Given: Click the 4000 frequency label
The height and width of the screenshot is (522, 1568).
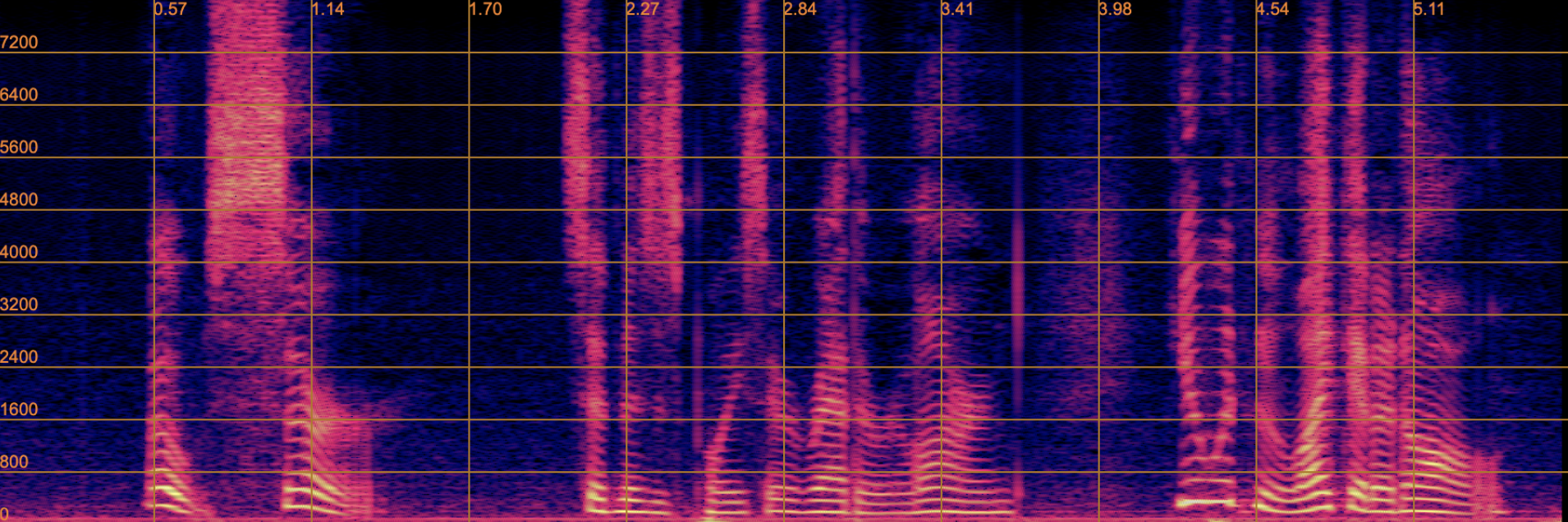Looking at the screenshot, I should (19, 253).
